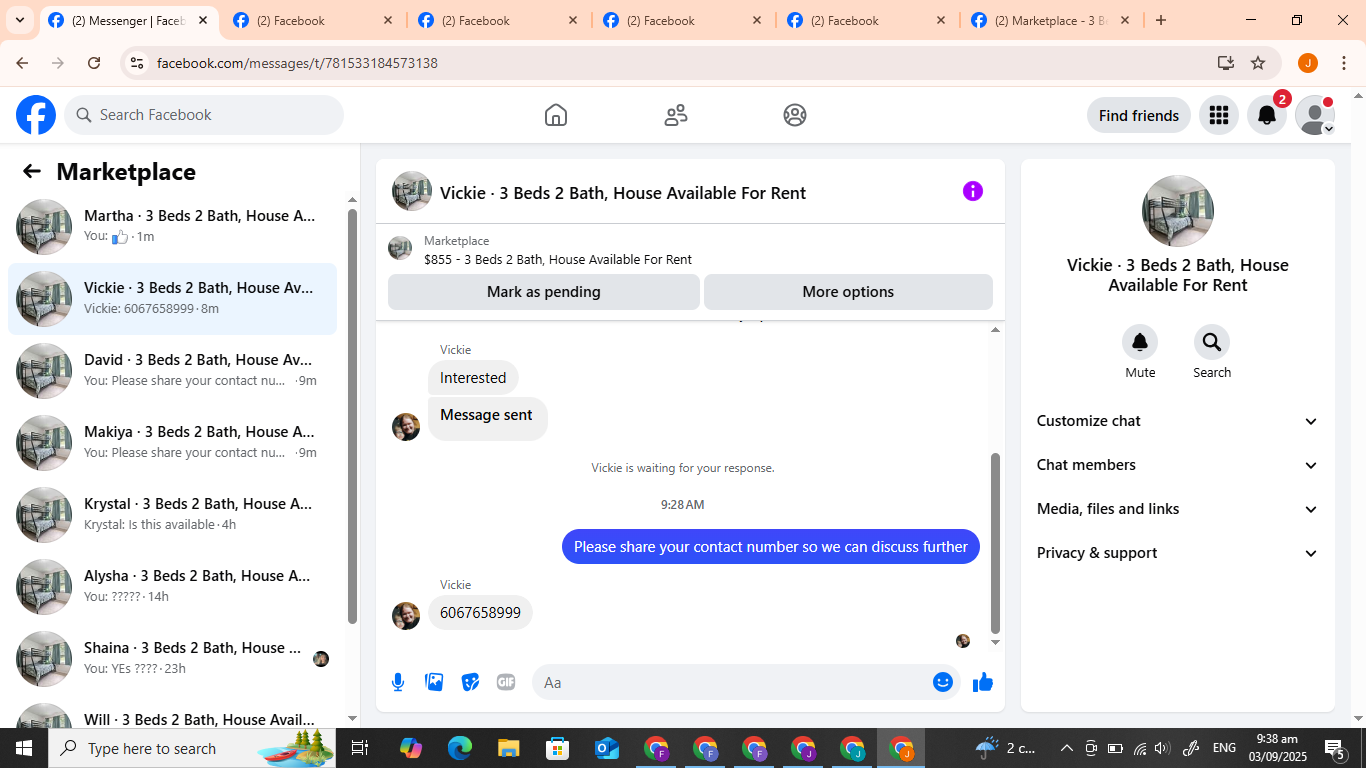This screenshot has height=768, width=1366.
Task: Open Chrome three-dot menu
Action: click(1342, 63)
